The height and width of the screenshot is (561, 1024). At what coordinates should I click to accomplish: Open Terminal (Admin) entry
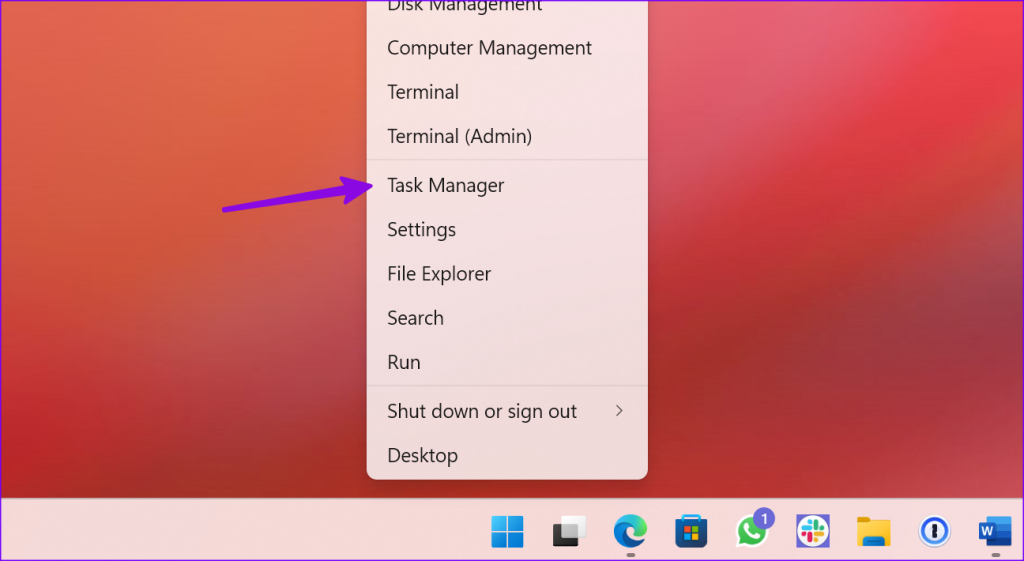[507, 136]
